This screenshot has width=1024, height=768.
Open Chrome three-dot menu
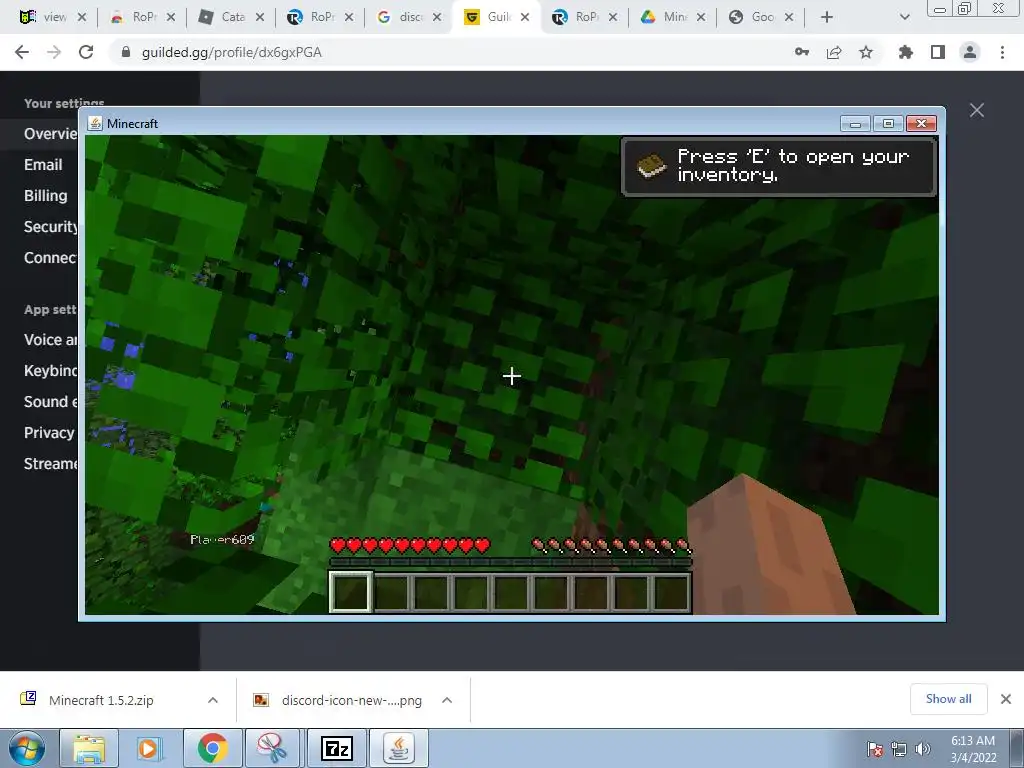[1002, 52]
